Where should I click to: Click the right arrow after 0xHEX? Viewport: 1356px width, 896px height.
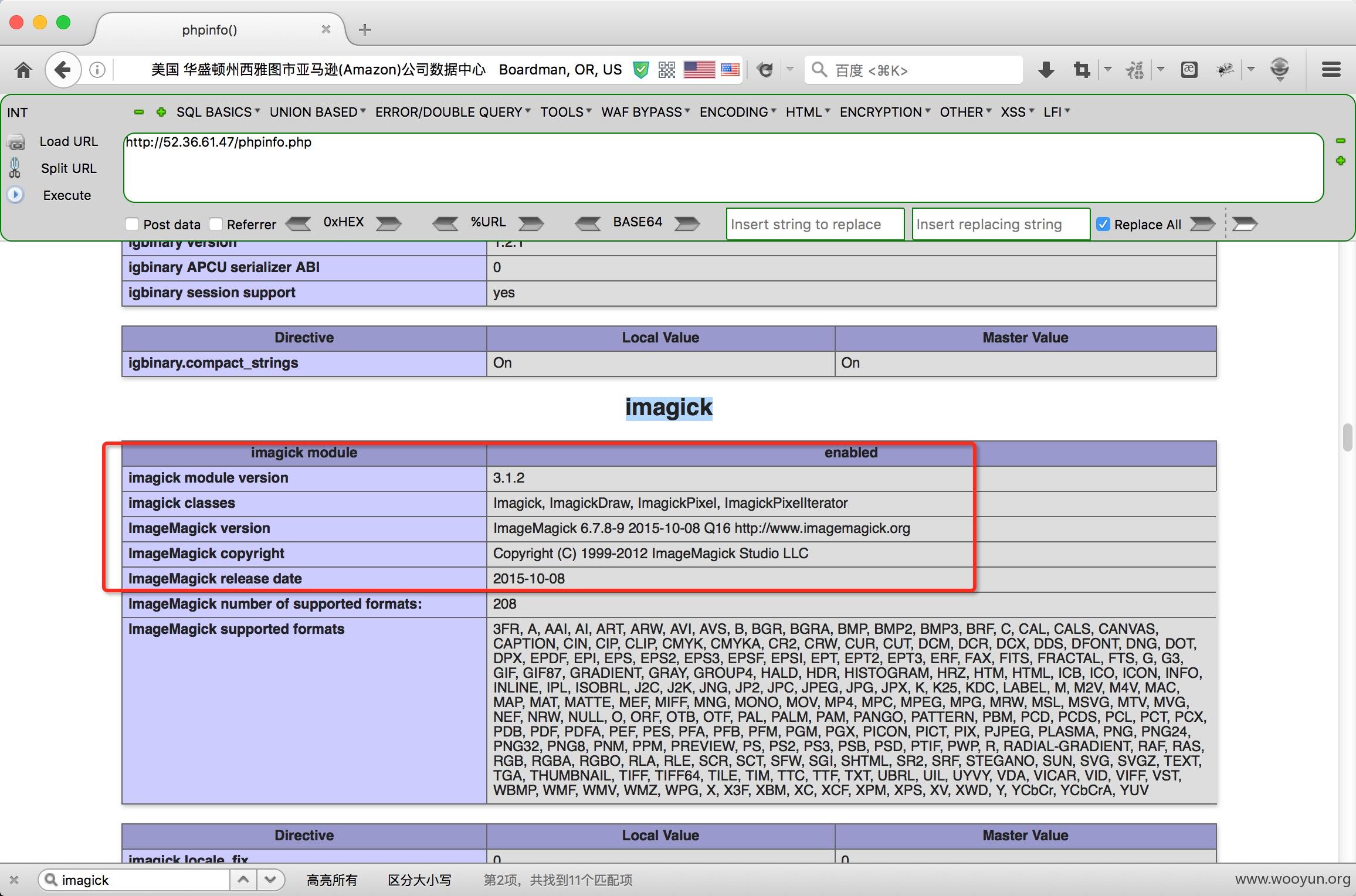click(x=388, y=223)
